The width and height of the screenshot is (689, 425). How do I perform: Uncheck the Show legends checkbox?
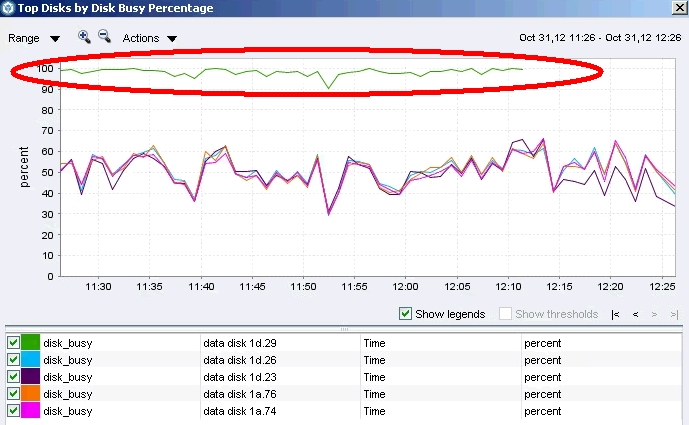click(x=405, y=314)
